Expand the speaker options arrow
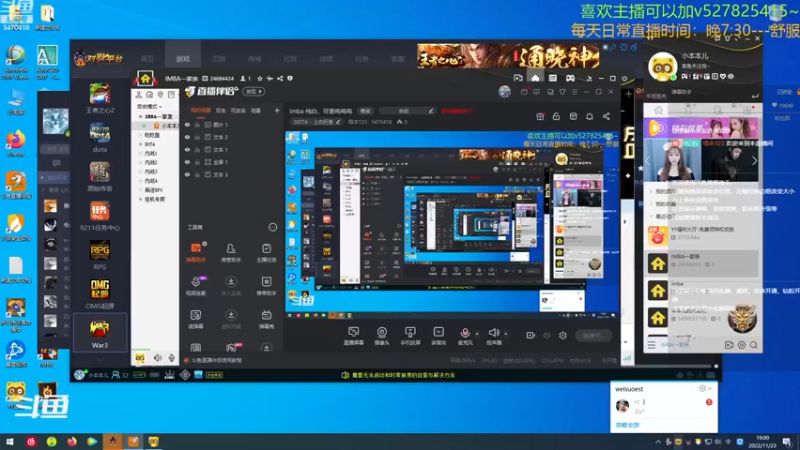The width and height of the screenshot is (800, 450). pos(506,334)
